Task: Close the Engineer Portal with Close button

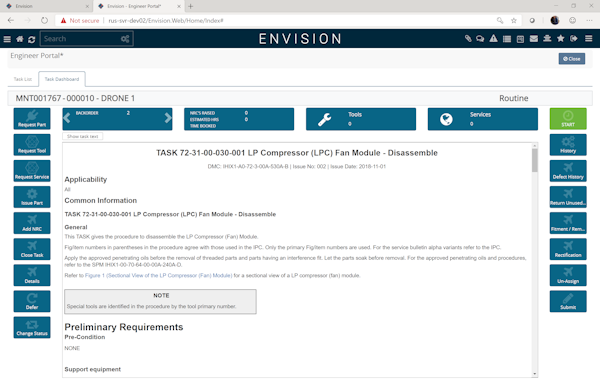Action: tap(572, 59)
